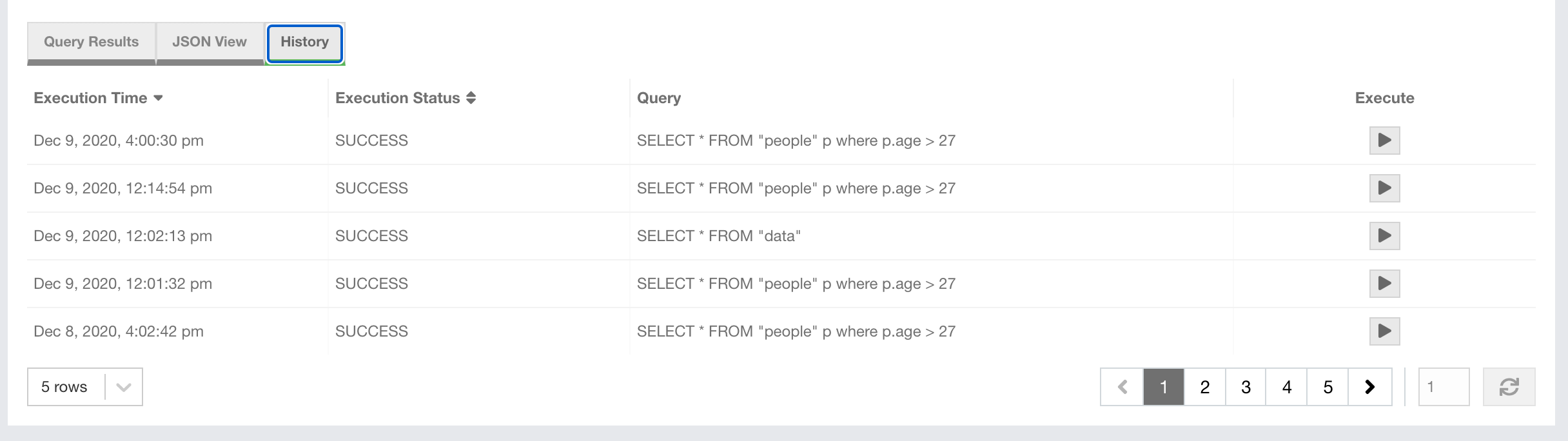Select current page 1 button

pos(1164,387)
